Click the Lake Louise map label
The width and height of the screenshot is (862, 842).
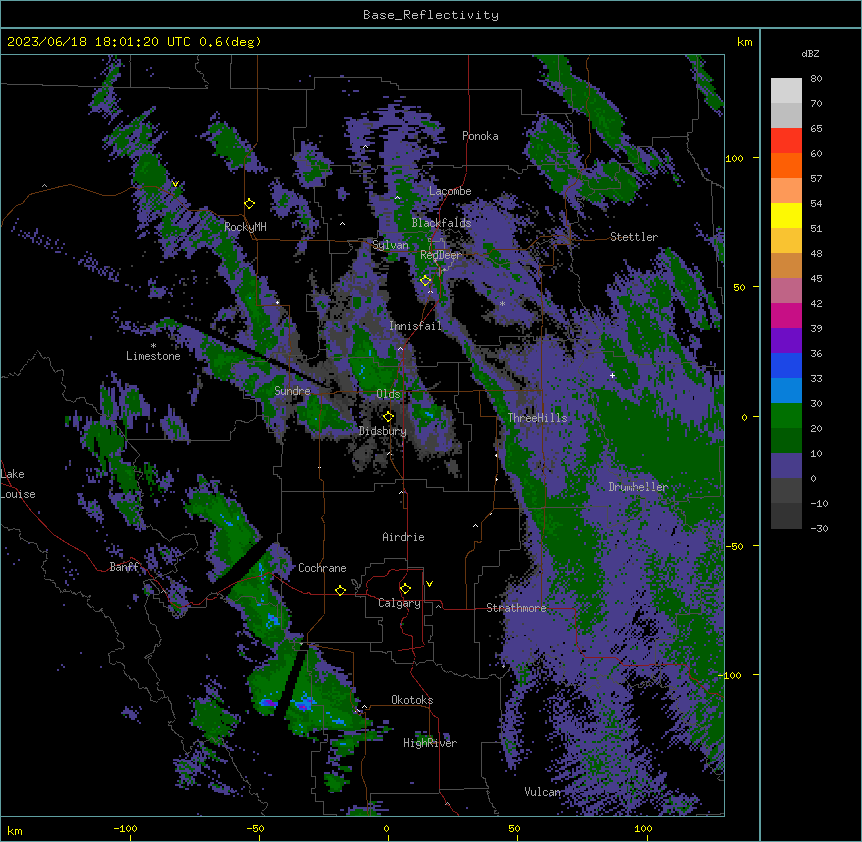coord(18,484)
